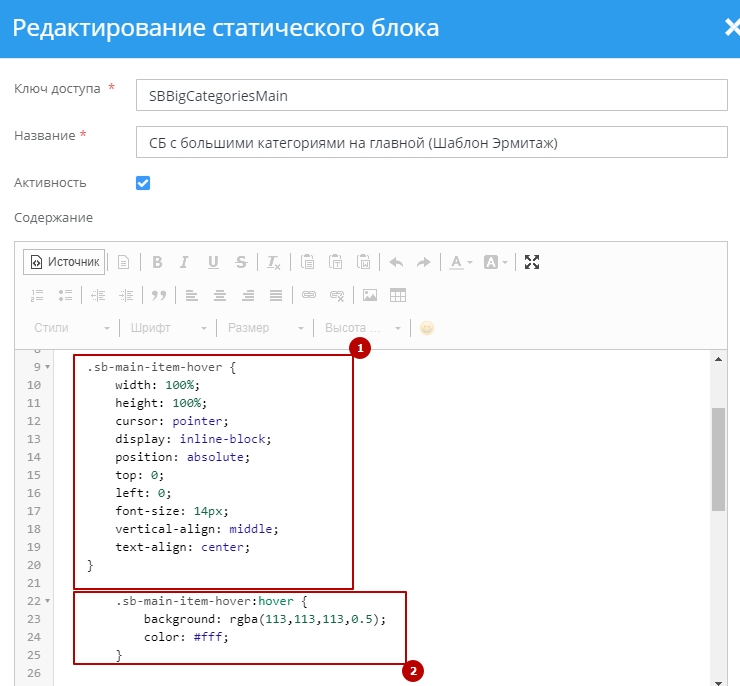Click the maximize editor icon
Image resolution: width=740 pixels, height=686 pixels.
[x=532, y=262]
